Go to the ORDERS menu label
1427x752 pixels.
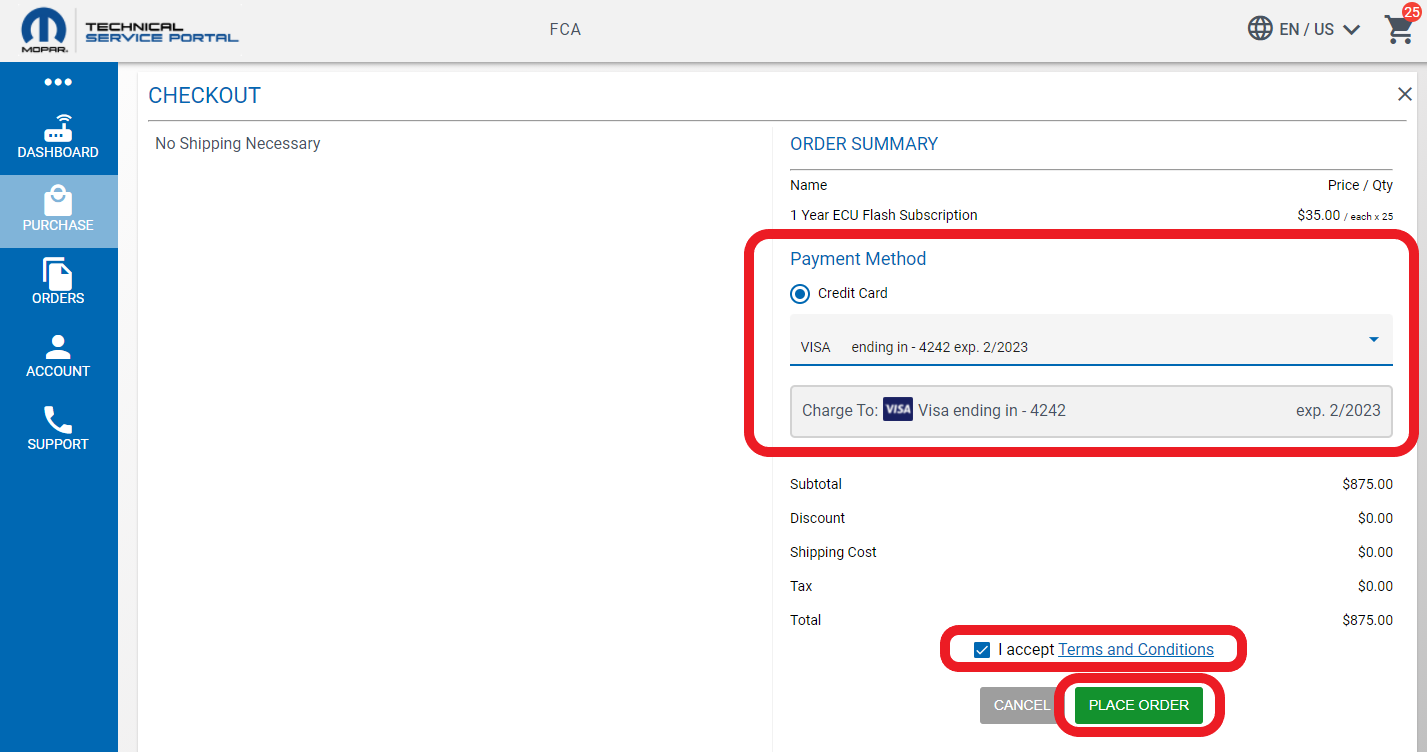pyautogui.click(x=58, y=298)
